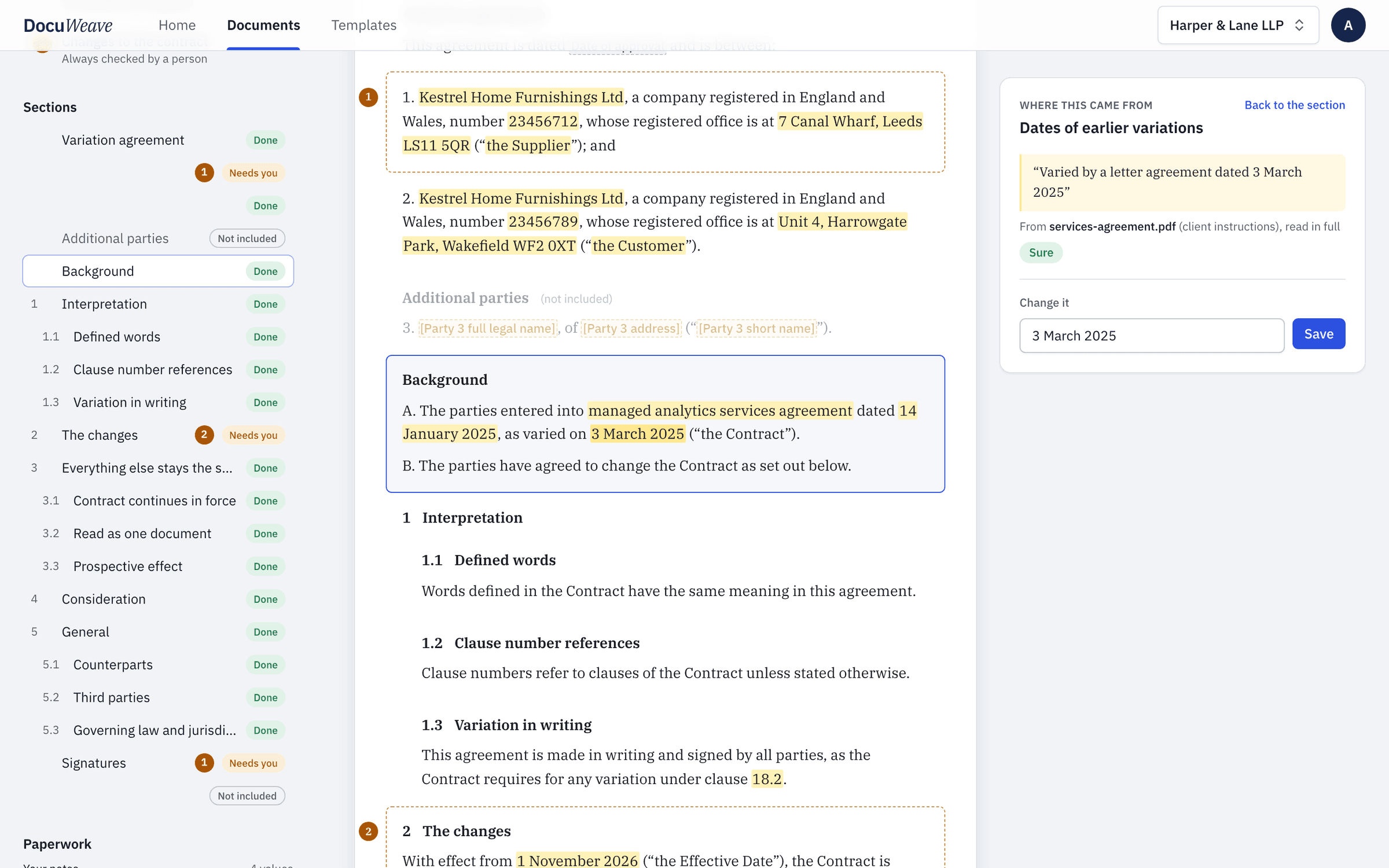Select the Background section row

tap(158, 271)
